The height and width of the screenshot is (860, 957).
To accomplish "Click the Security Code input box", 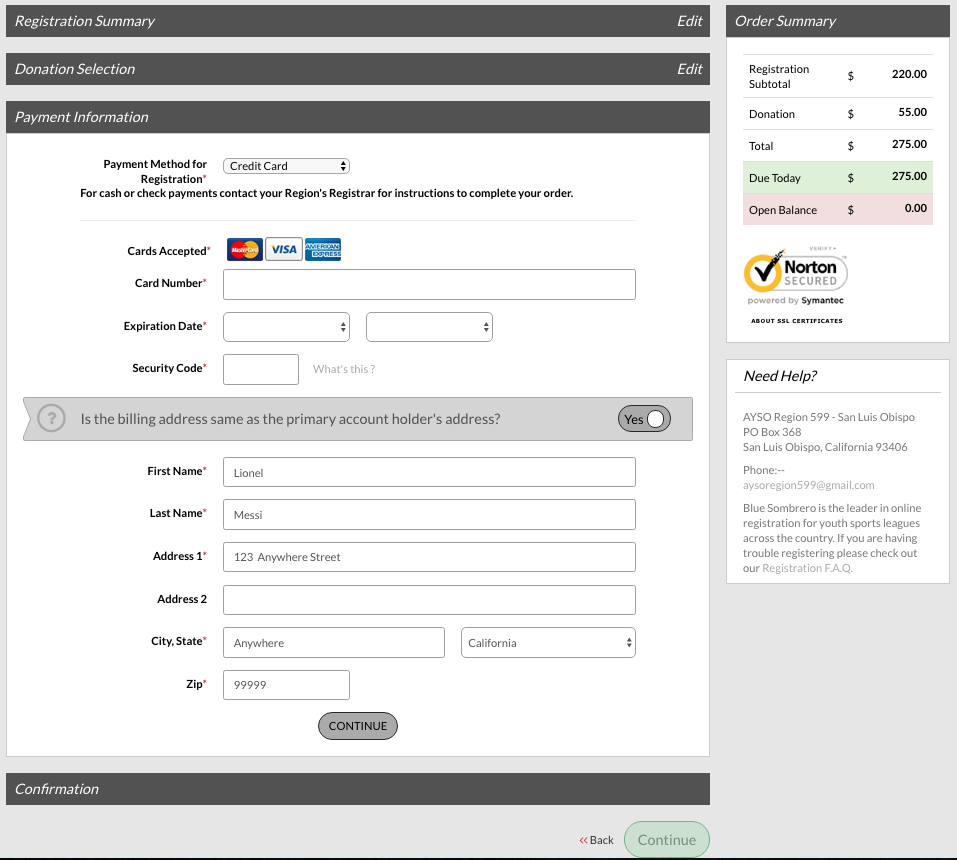I will [260, 369].
